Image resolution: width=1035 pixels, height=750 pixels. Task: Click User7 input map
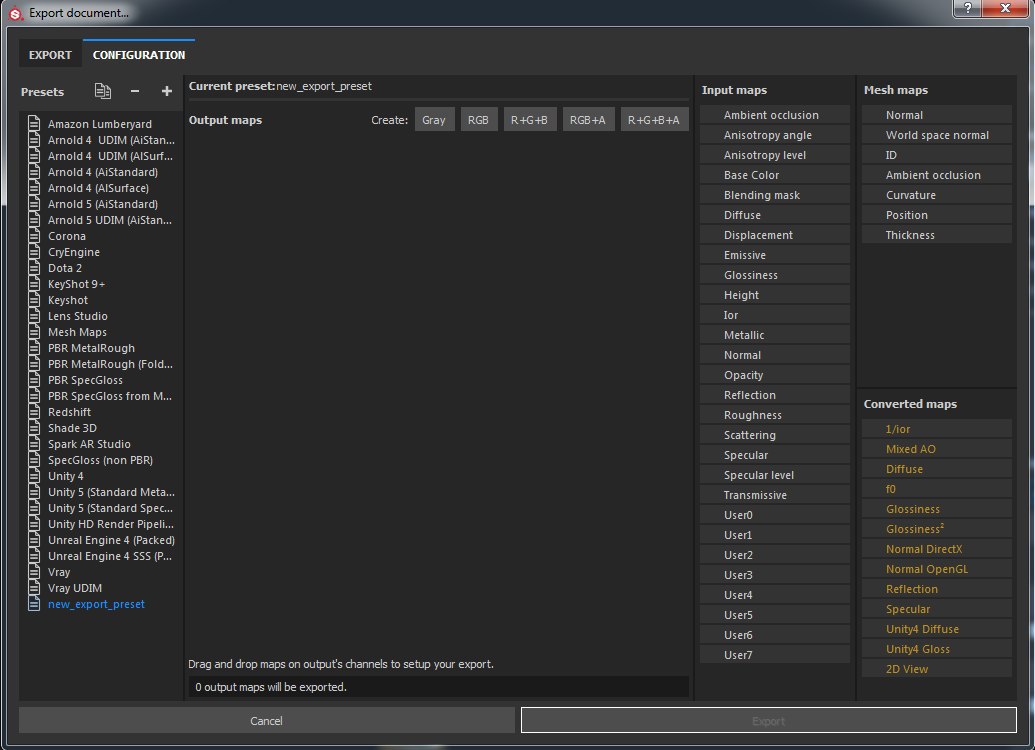pyautogui.click(x=775, y=654)
